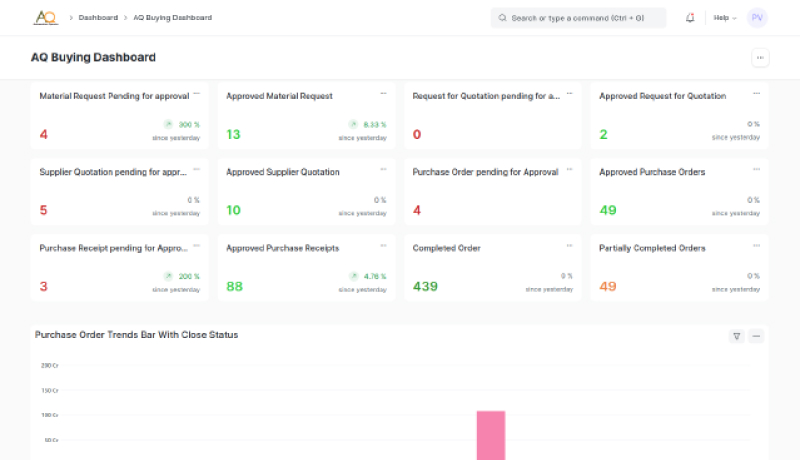800x460 pixels.
Task: Select AQ Buying Dashboard breadcrumb
Action: point(172,18)
